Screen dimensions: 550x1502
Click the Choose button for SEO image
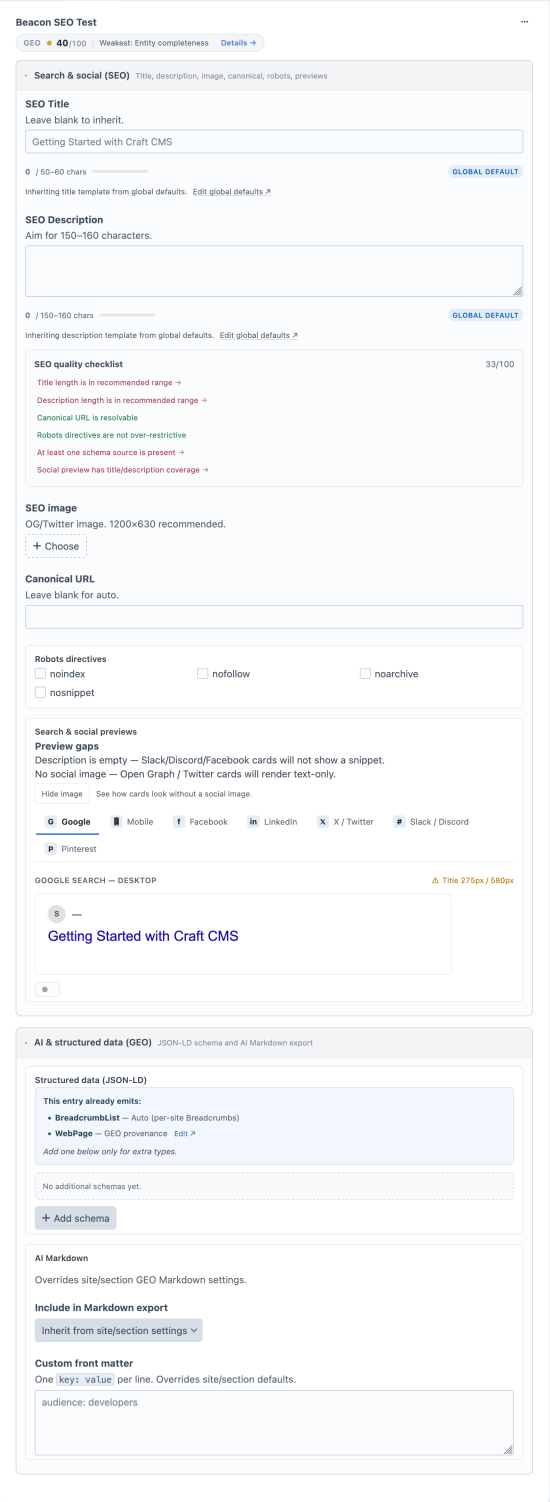click(56, 546)
